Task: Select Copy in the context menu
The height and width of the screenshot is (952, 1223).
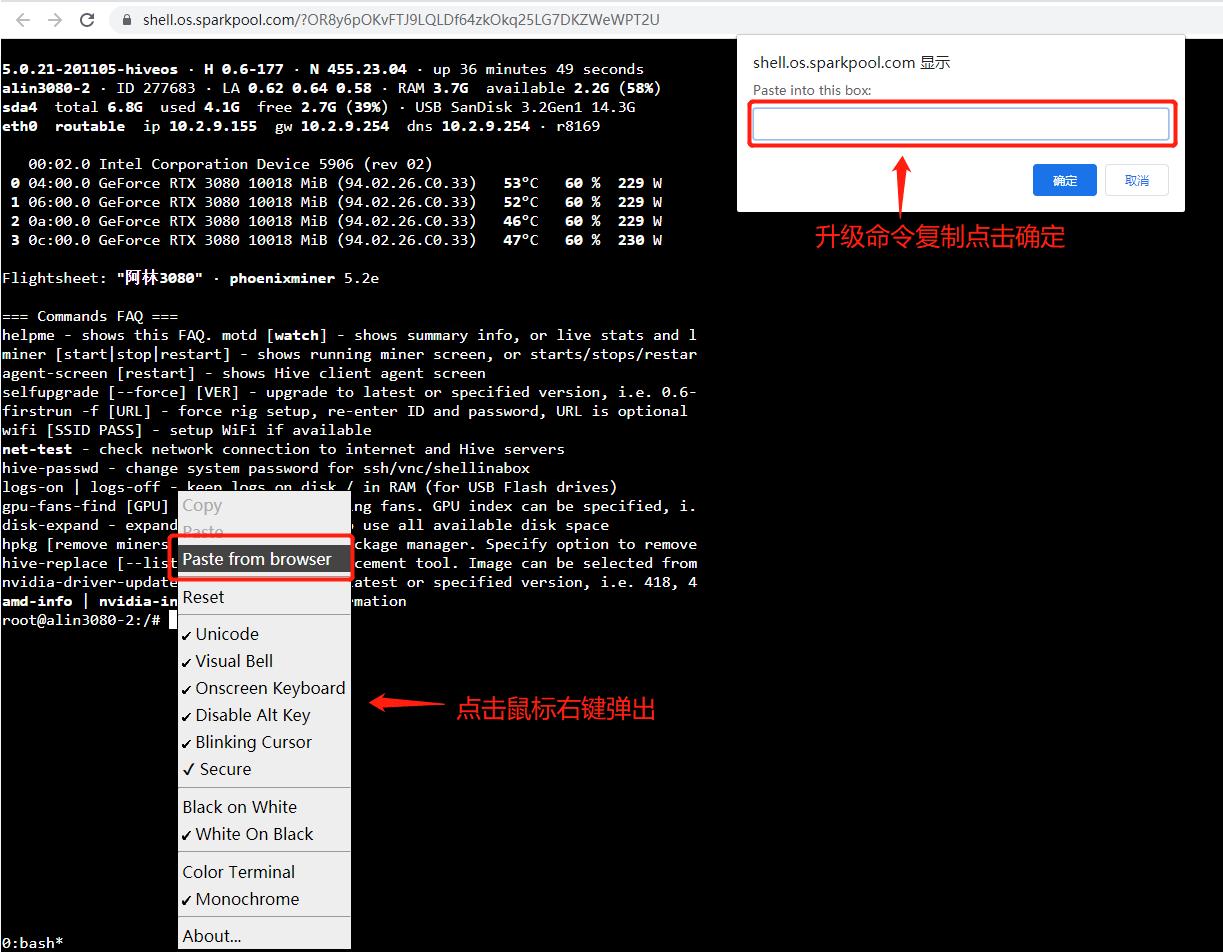Action: [200, 505]
